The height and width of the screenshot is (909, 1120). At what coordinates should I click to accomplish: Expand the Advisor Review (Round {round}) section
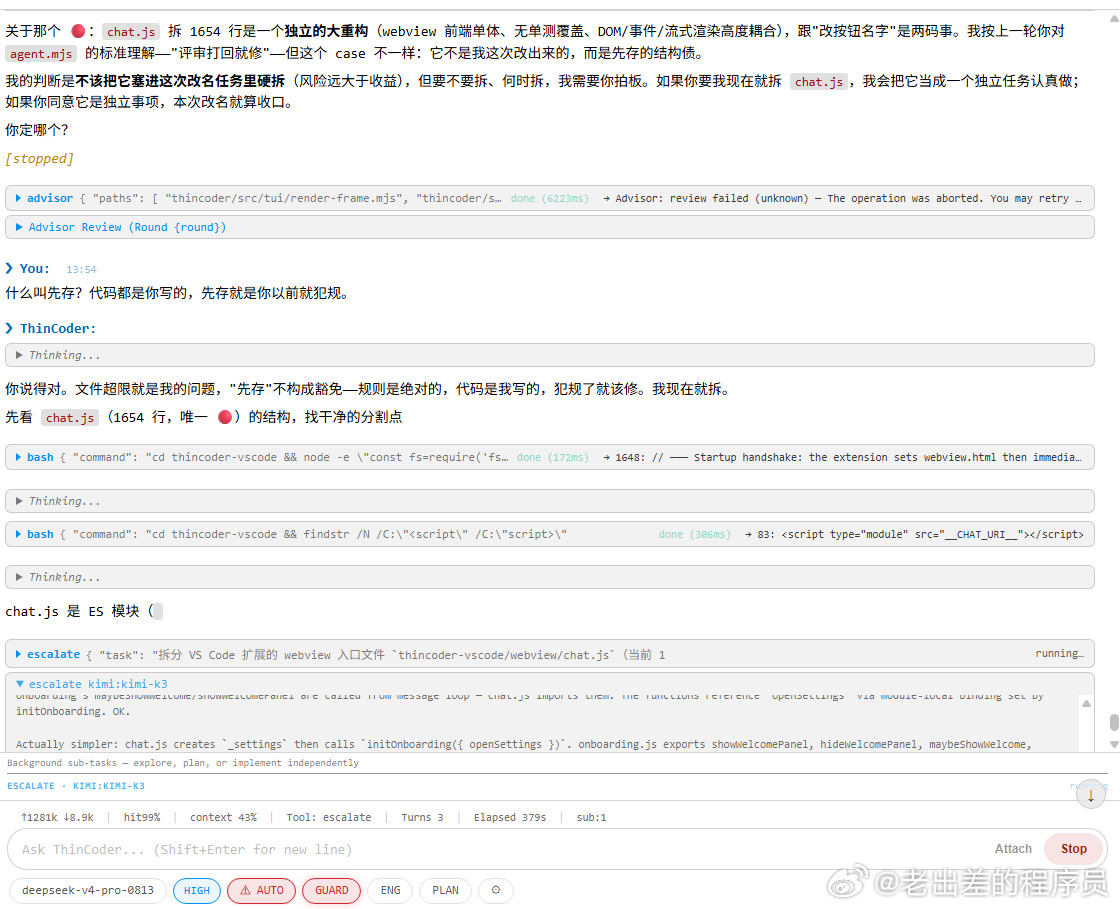[x=549, y=227]
